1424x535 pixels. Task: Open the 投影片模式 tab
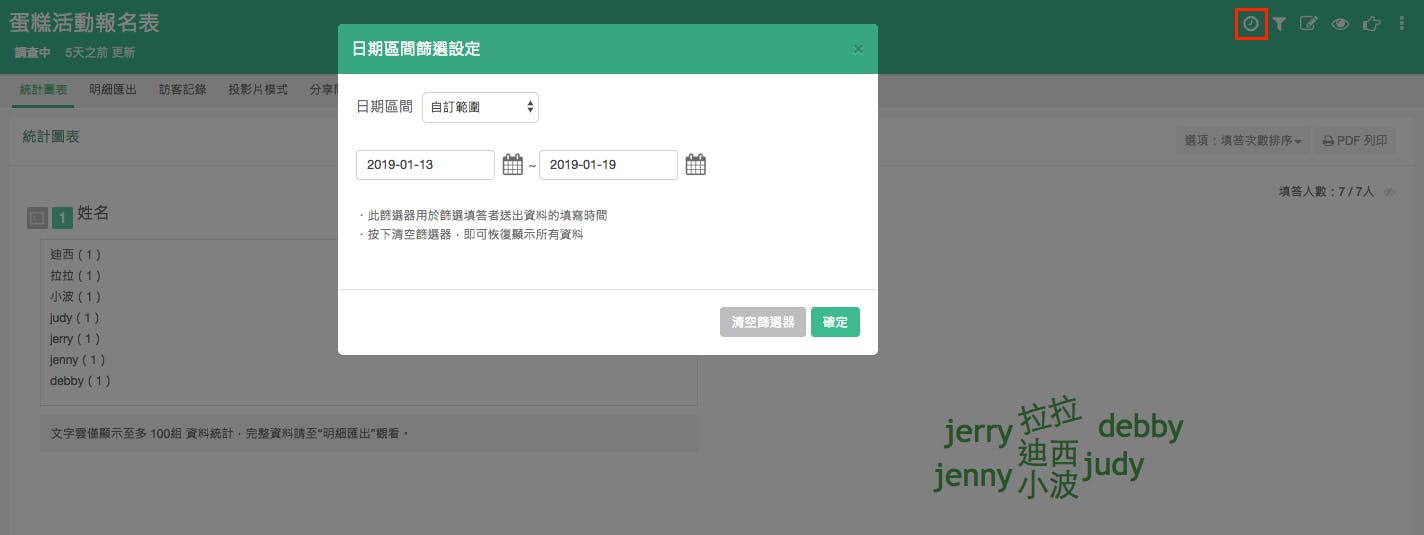tap(258, 90)
